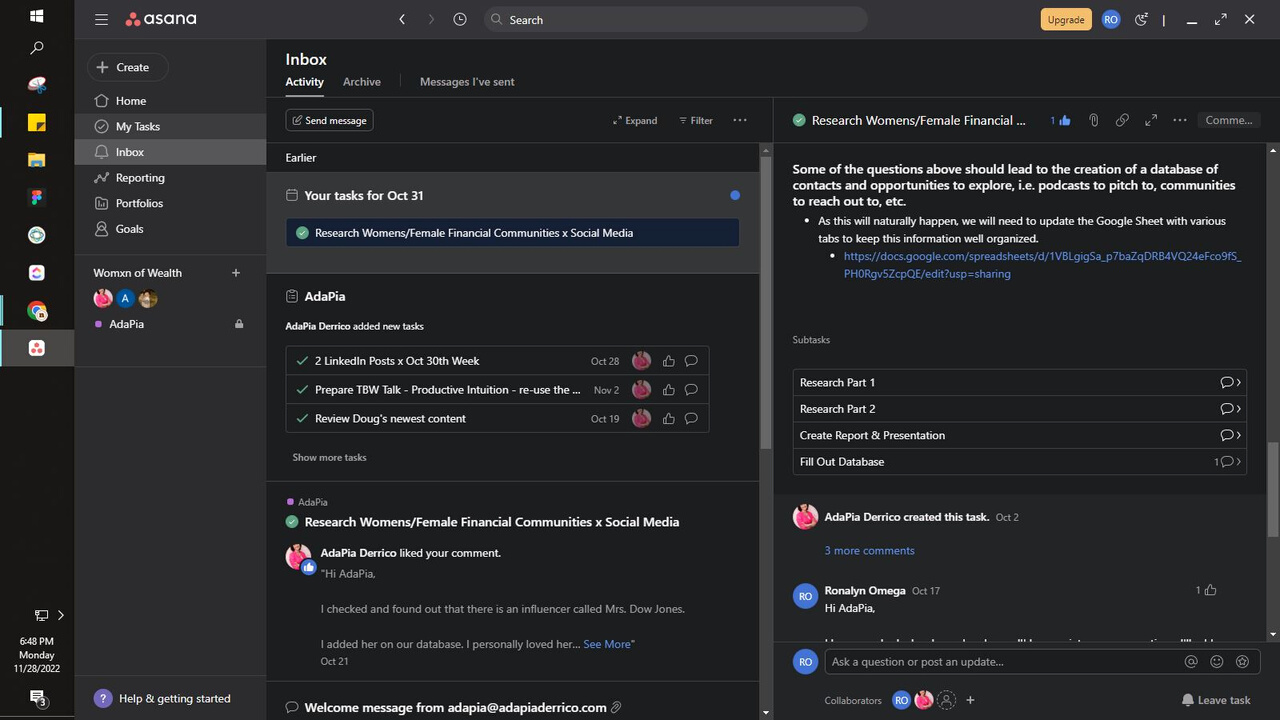This screenshot has width=1280, height=720.
Task: Open recent history clock icon
Action: (x=460, y=19)
